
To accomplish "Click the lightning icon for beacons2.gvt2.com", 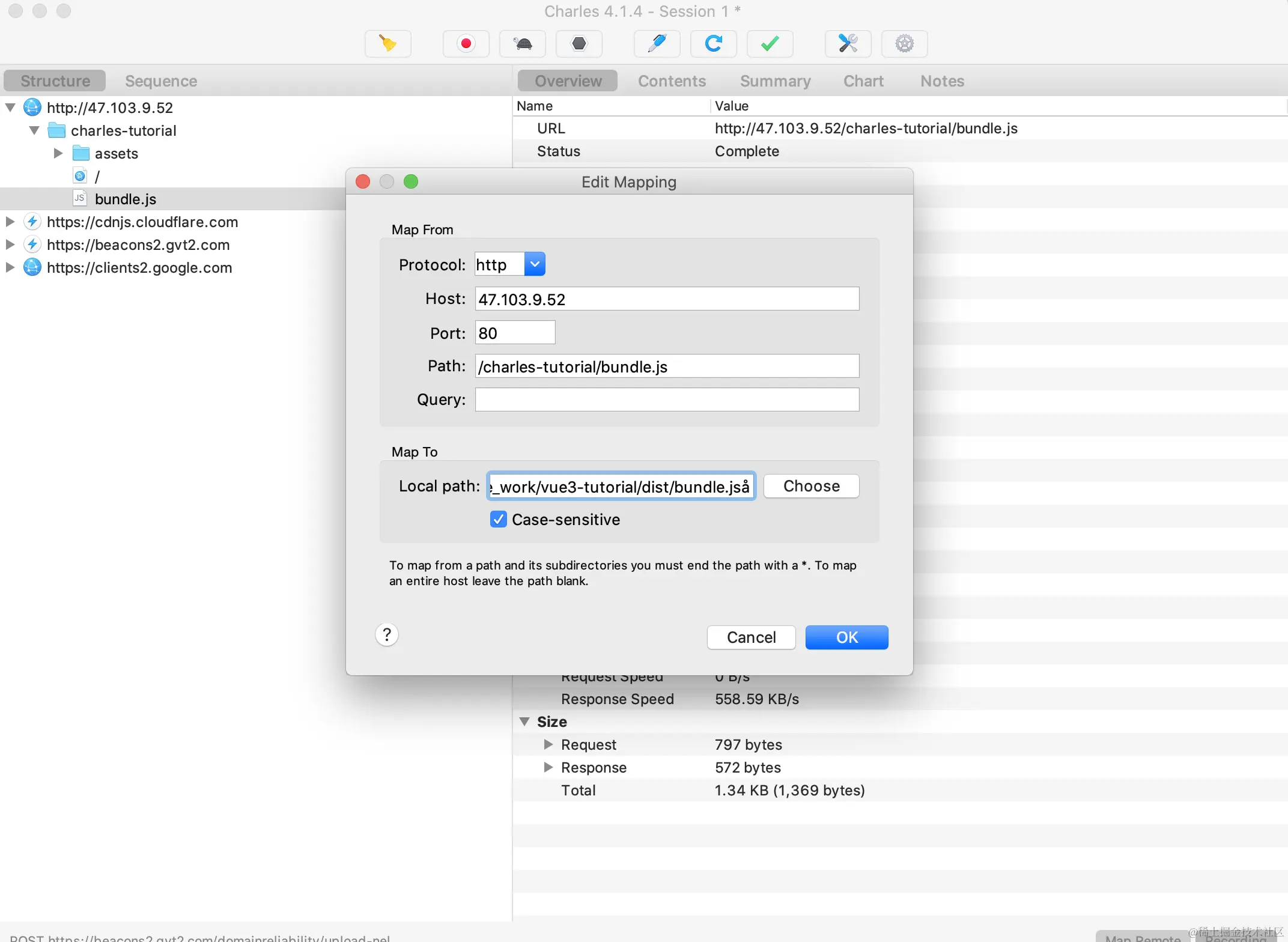I will (32, 245).
